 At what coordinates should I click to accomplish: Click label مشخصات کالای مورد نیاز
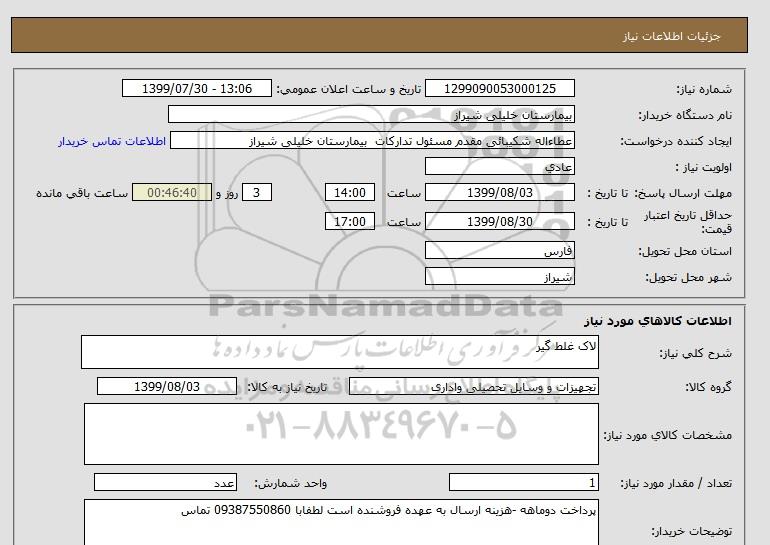tap(667, 435)
